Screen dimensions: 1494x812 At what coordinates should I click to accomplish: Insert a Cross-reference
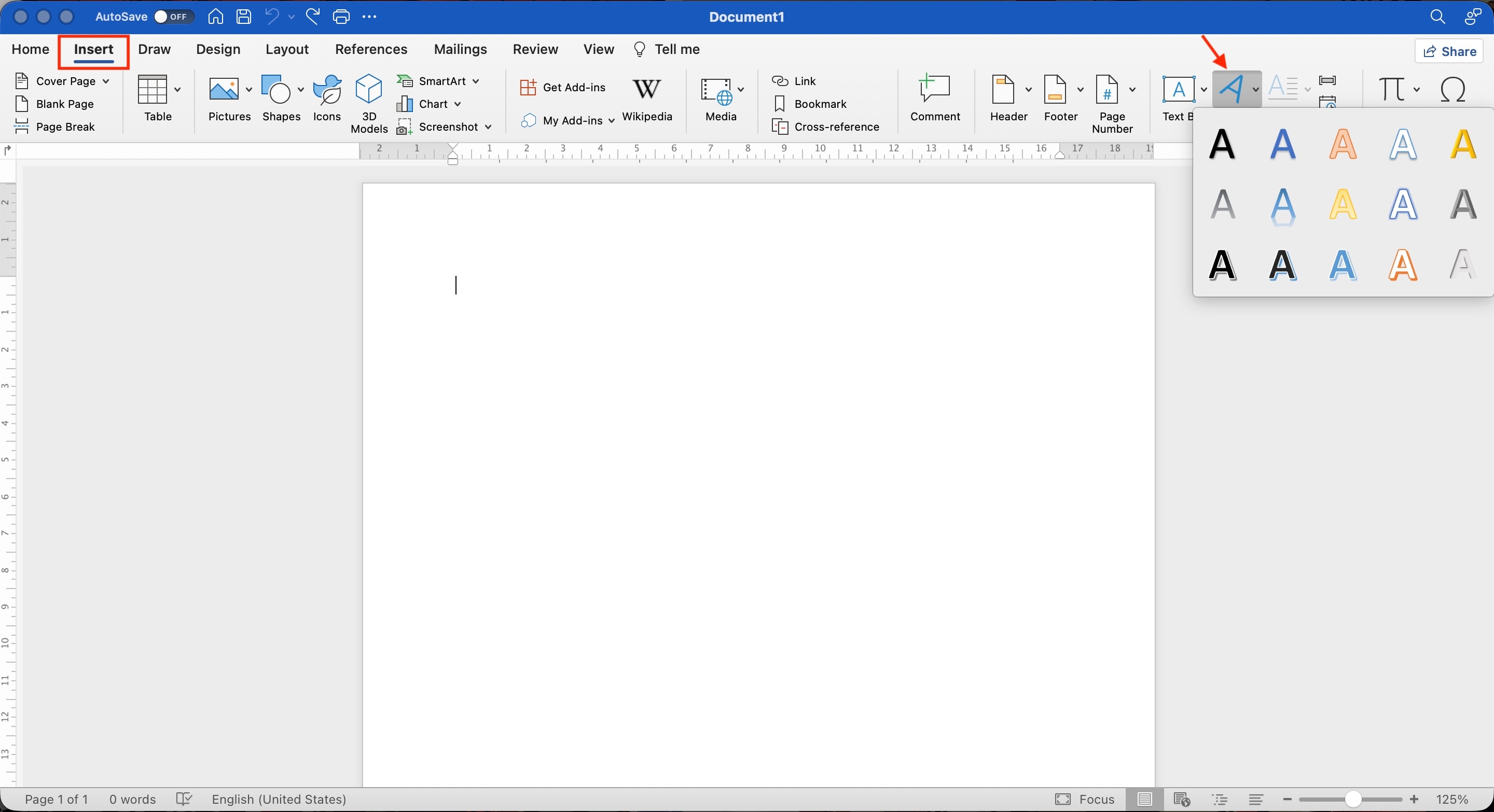click(x=826, y=127)
